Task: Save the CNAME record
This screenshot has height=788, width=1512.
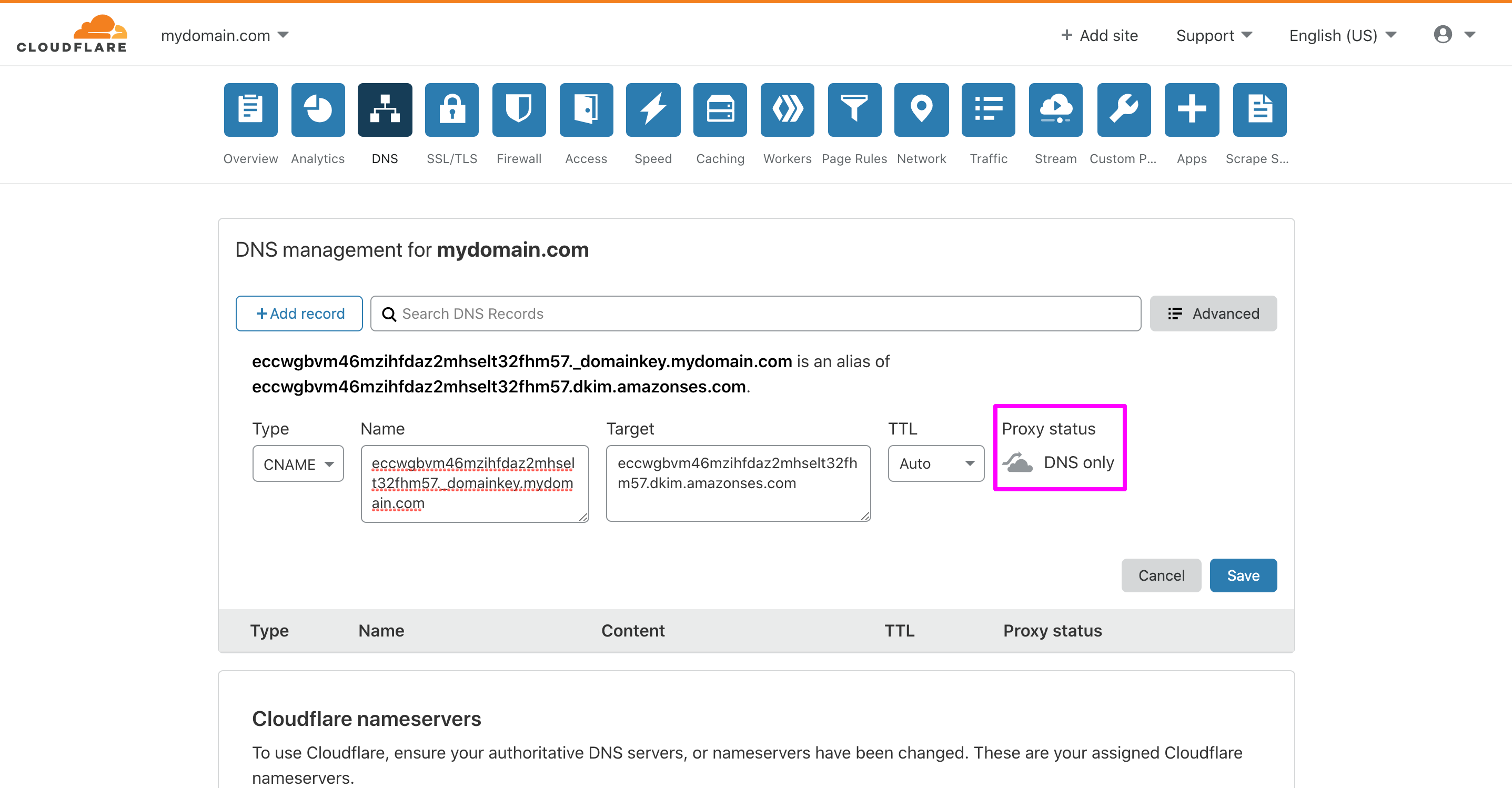Action: coord(1243,575)
